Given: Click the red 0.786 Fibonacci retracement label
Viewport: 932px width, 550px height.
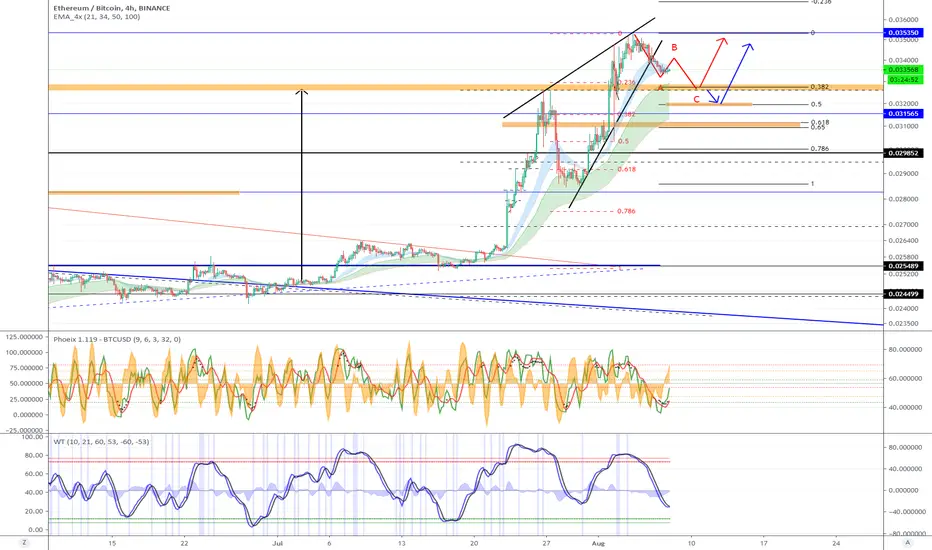Looking at the screenshot, I should 626,211.
